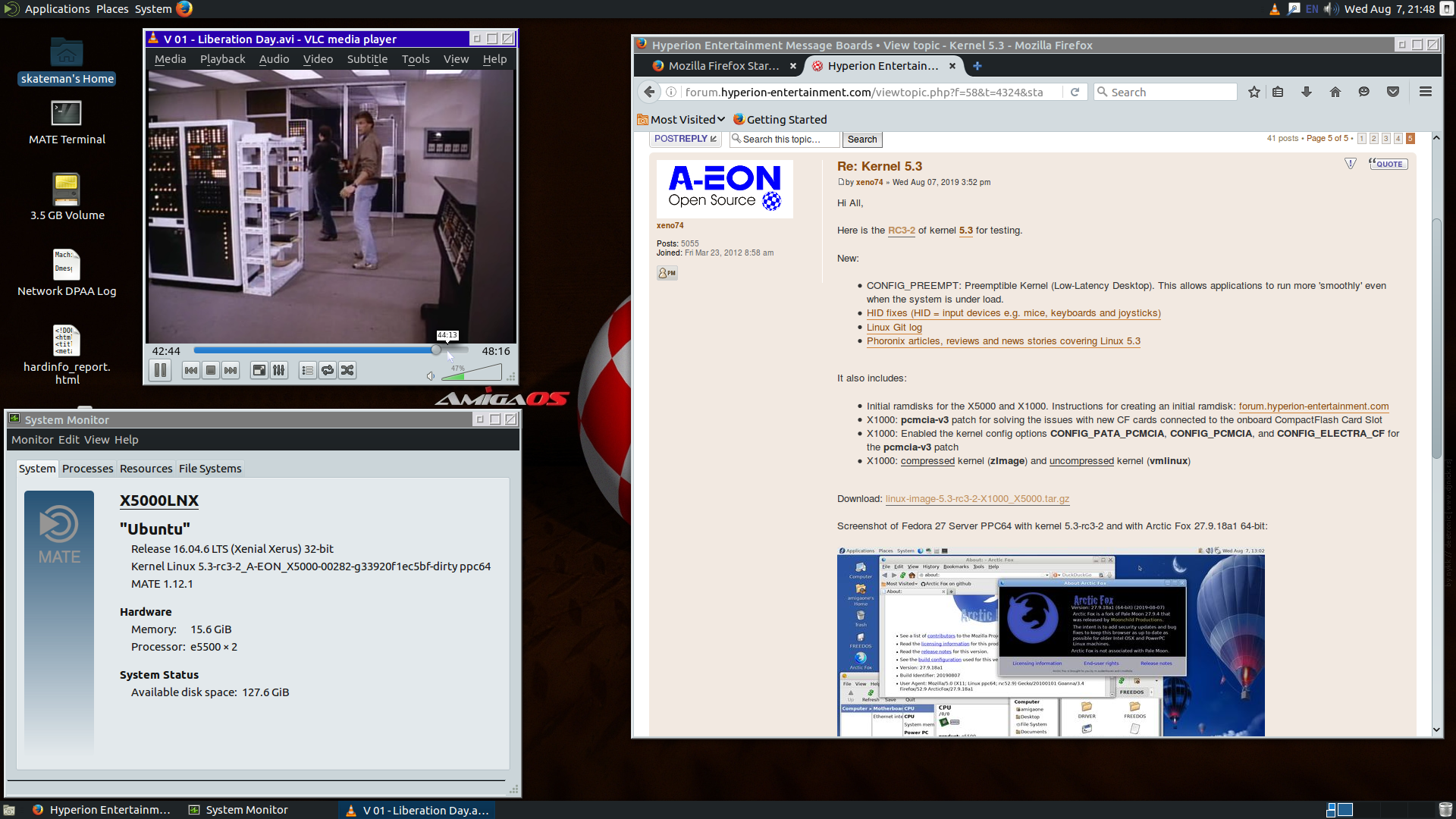Quote the Kernel 5.3 post
Viewport: 1456px width, 819px height.
coord(1388,164)
